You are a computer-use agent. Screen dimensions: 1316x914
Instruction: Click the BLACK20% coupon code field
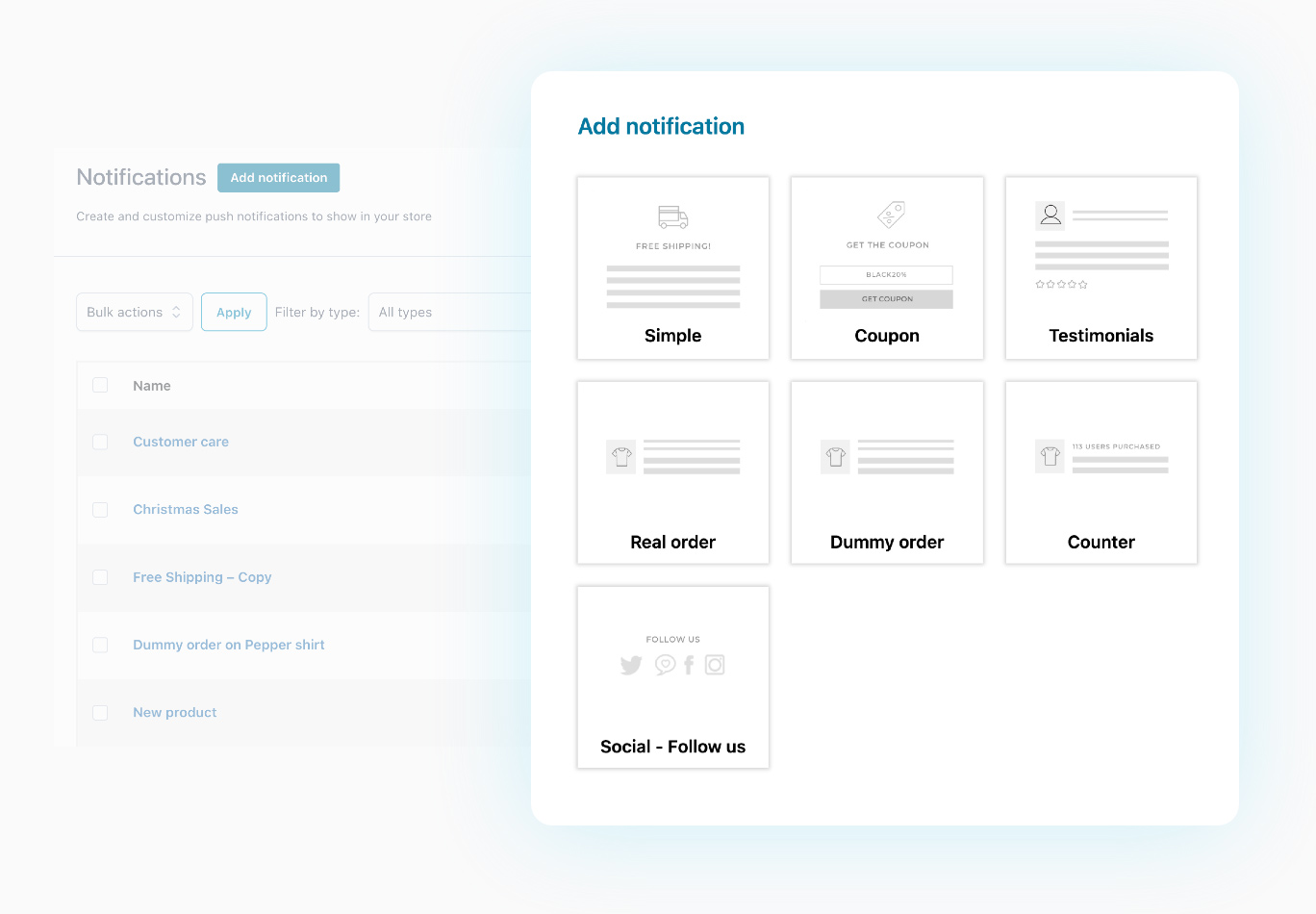pyautogui.click(x=886, y=275)
